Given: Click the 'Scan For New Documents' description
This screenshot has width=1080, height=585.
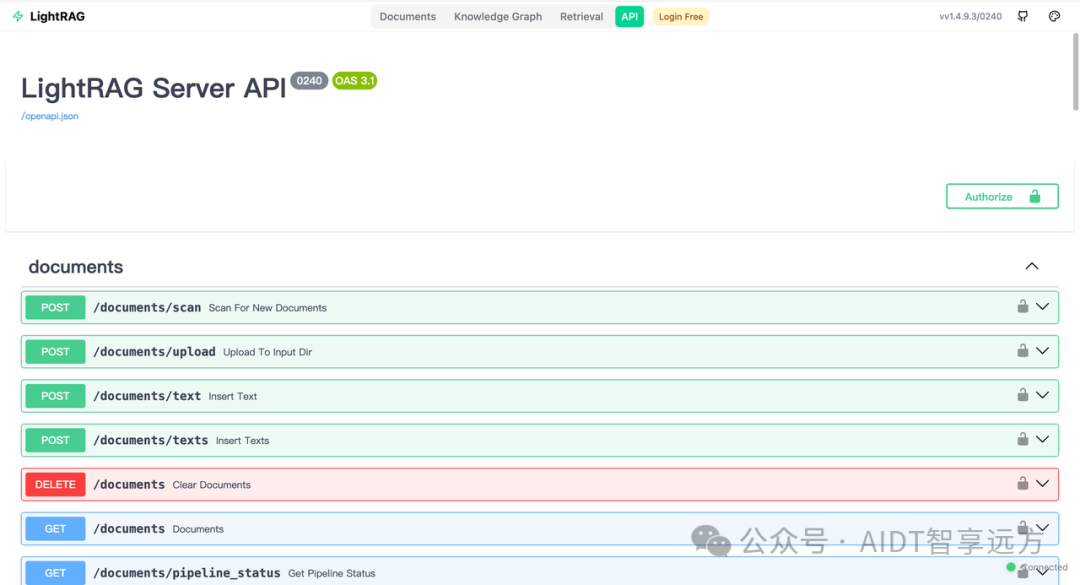Looking at the screenshot, I should [x=267, y=308].
